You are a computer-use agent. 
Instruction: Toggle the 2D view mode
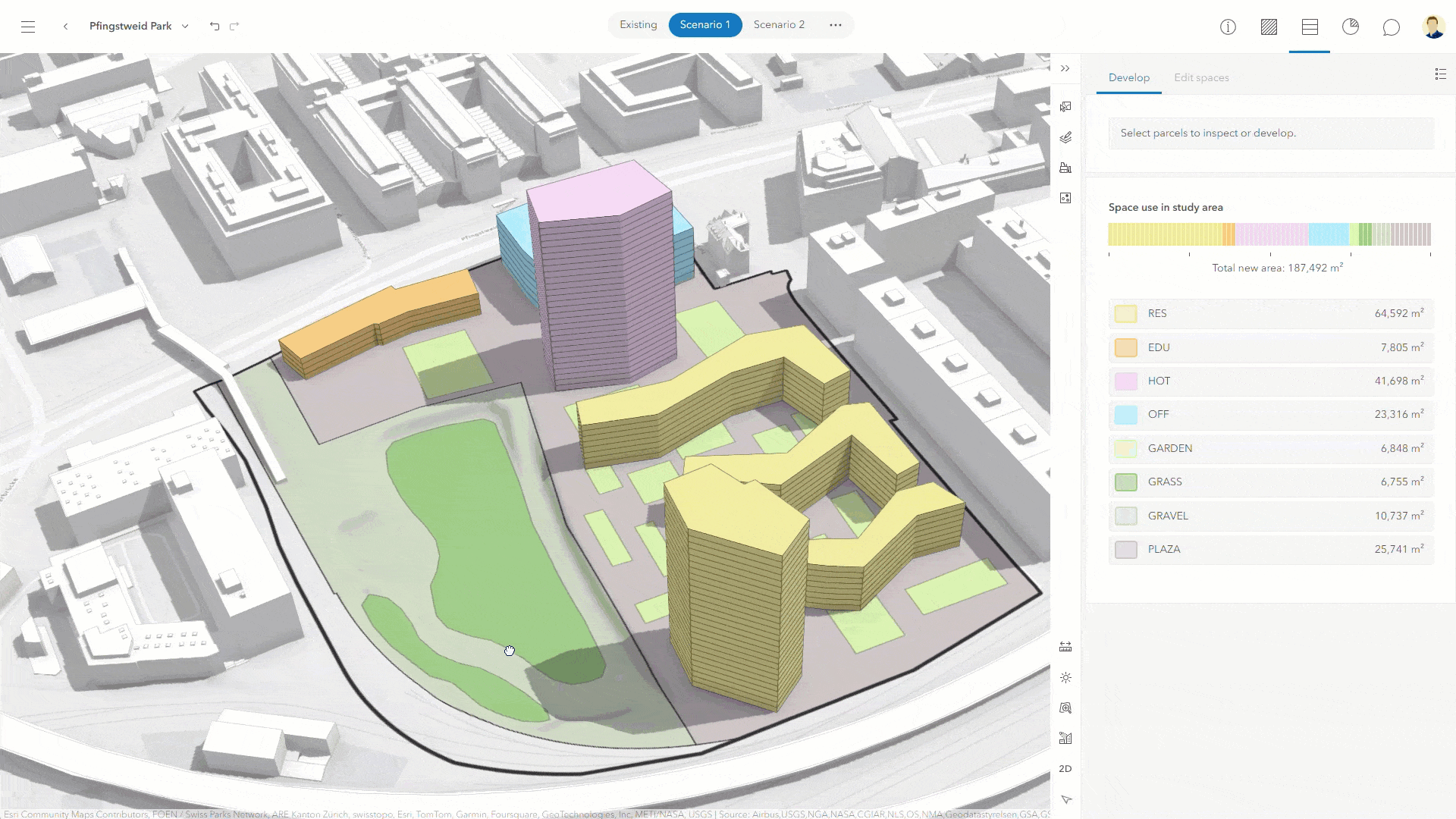tap(1065, 768)
